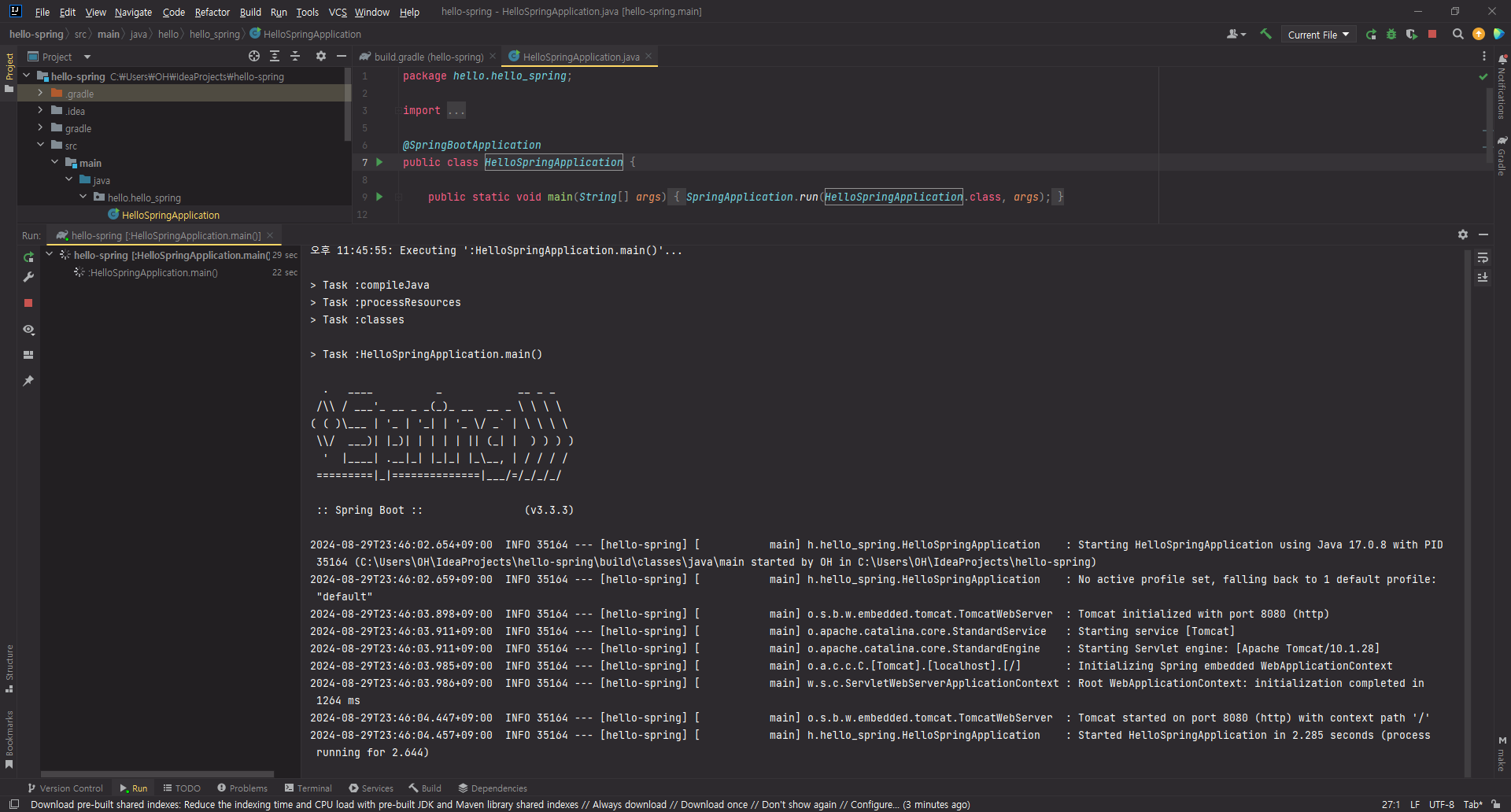Open the IDE updates orange arrow icon

click(1478, 34)
